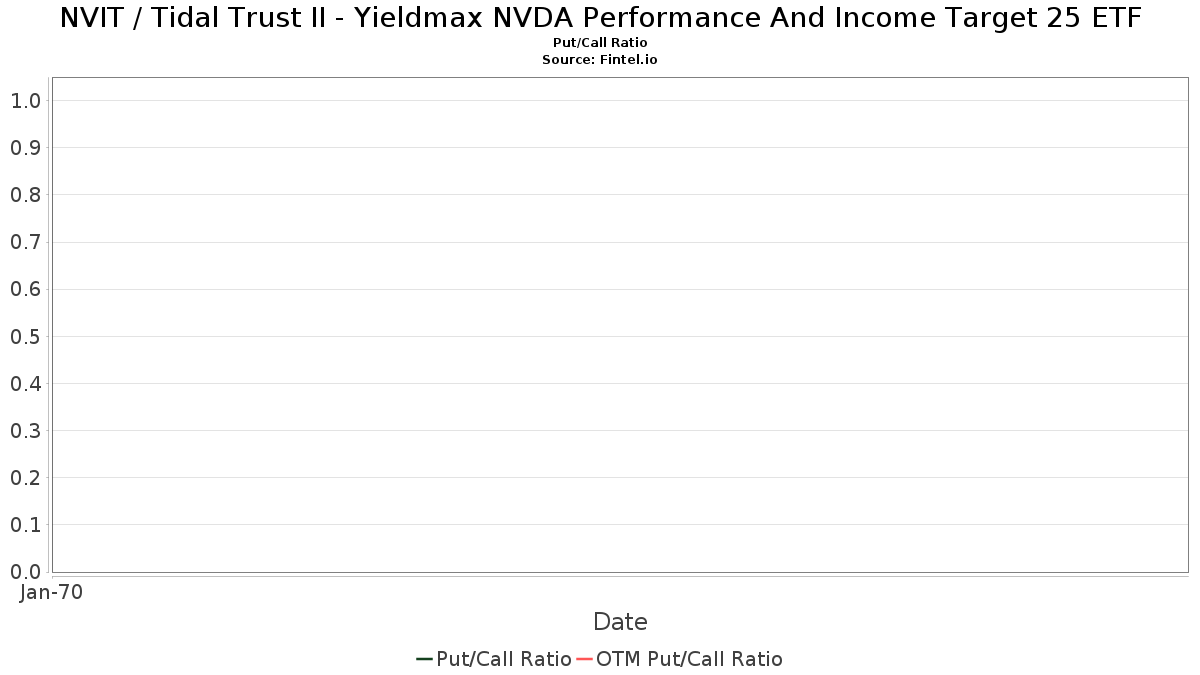
Task: Toggle the Put/Call Ratio legend entry
Action: 503,659
